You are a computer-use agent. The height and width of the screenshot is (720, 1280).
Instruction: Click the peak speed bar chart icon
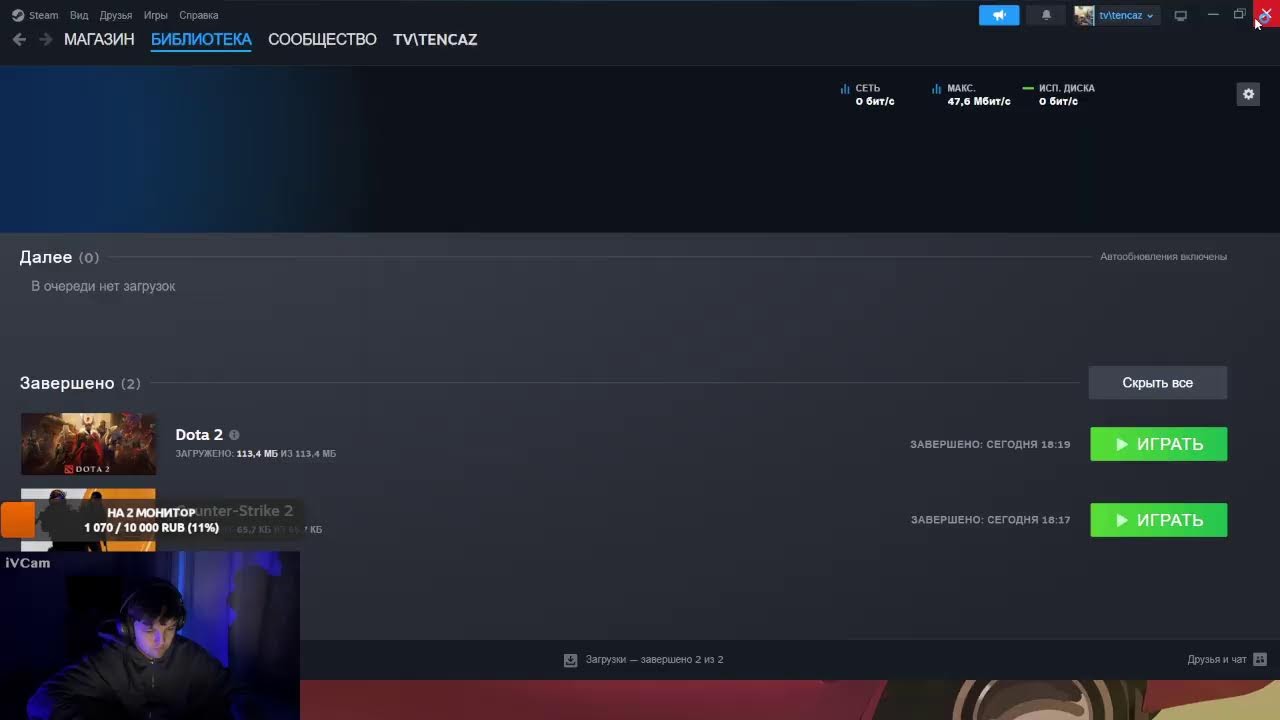pyautogui.click(x=937, y=89)
